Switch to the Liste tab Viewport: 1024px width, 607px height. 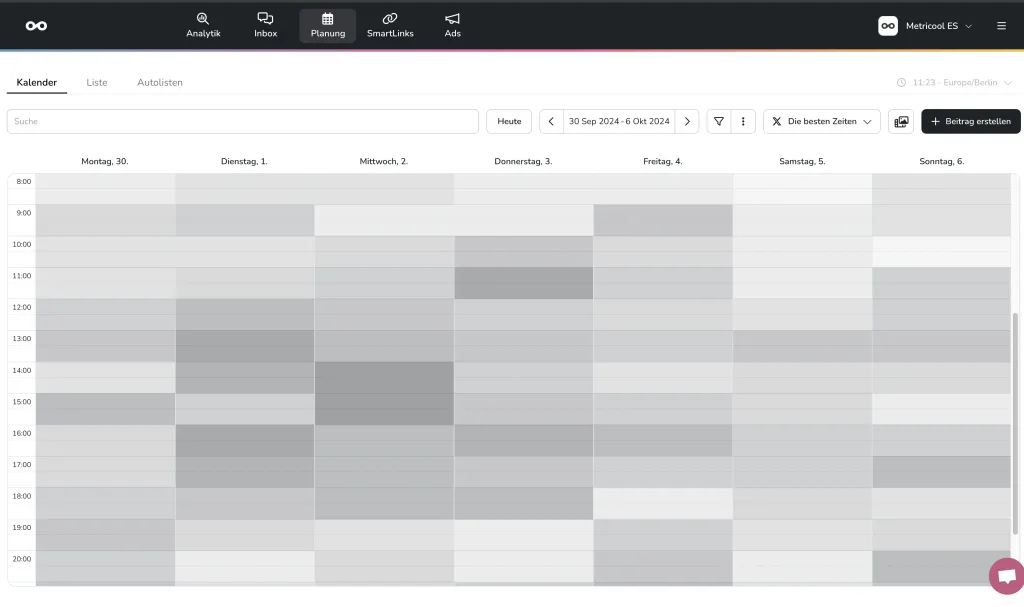(97, 82)
